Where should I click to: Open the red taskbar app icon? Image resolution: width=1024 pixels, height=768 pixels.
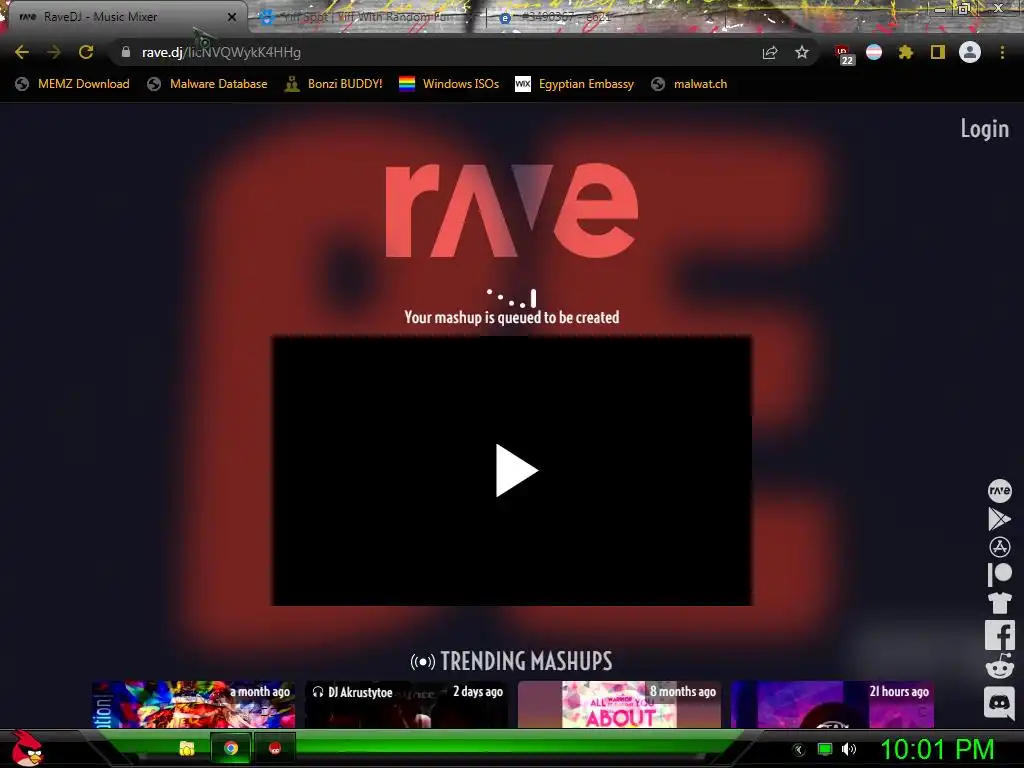275,748
